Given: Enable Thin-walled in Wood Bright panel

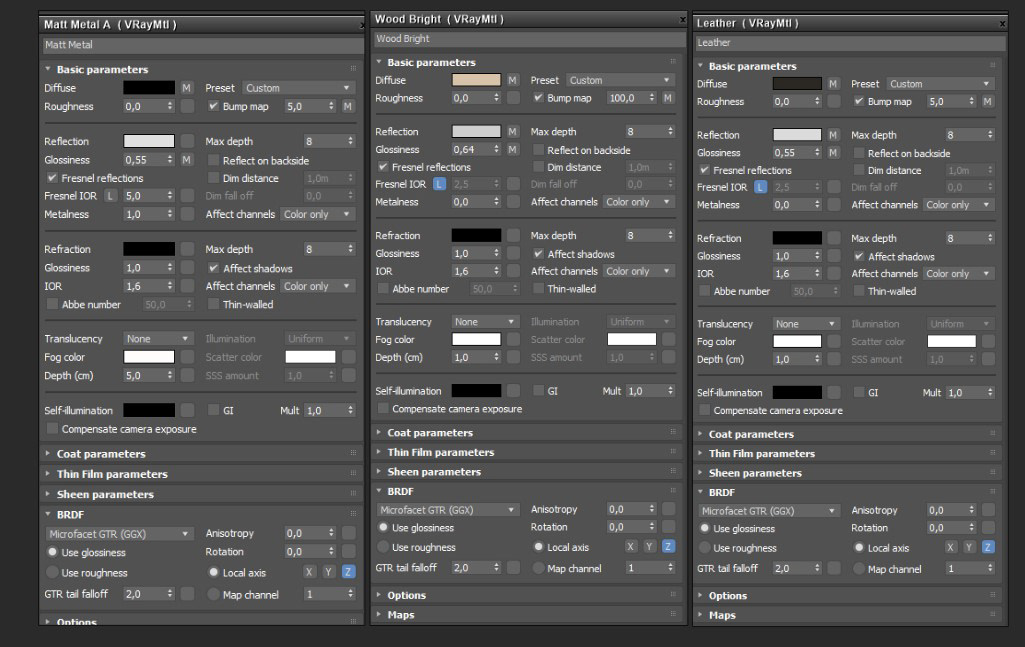Looking at the screenshot, I should 538,288.
